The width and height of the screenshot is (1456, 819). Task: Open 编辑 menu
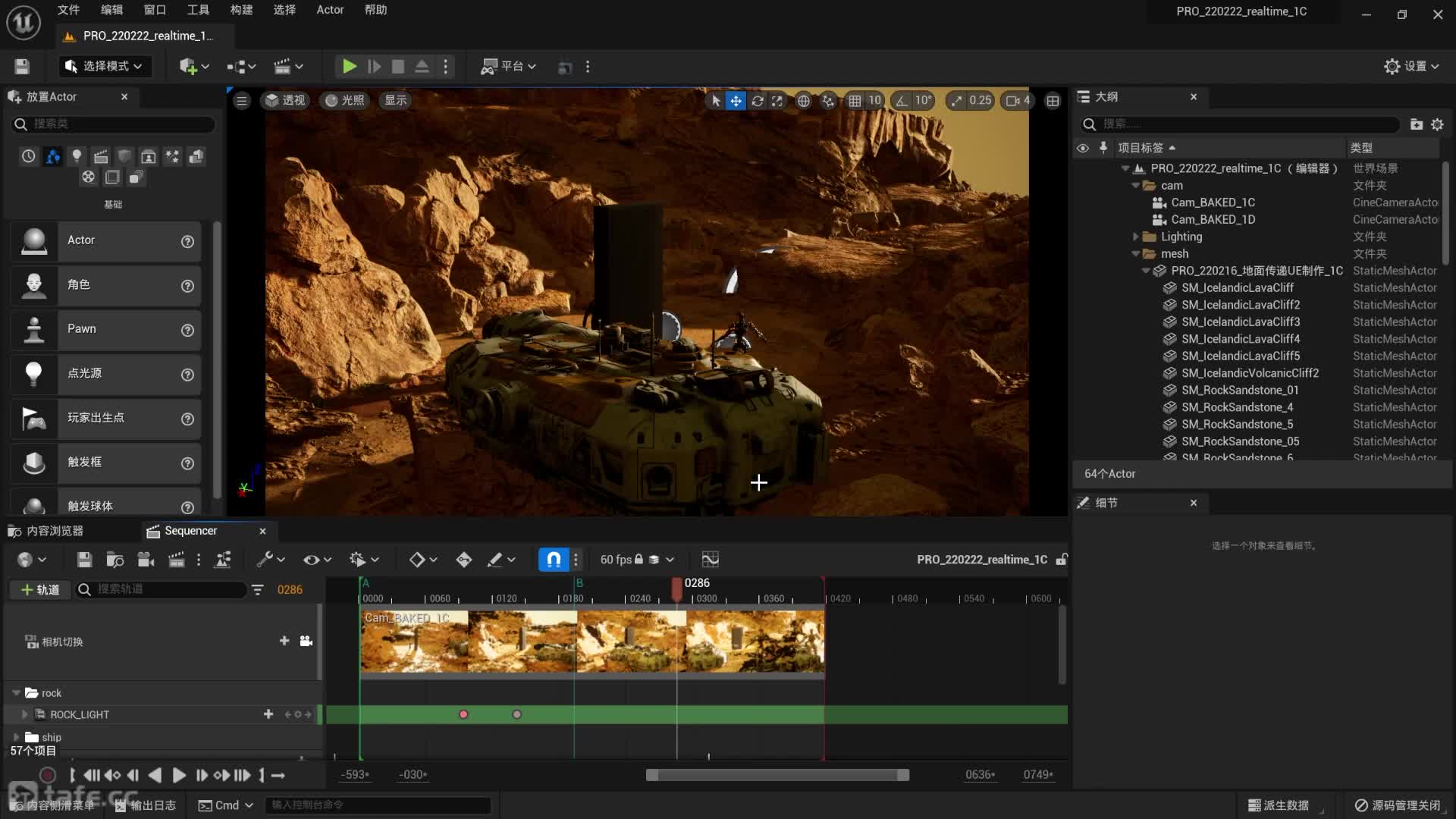[x=111, y=10]
